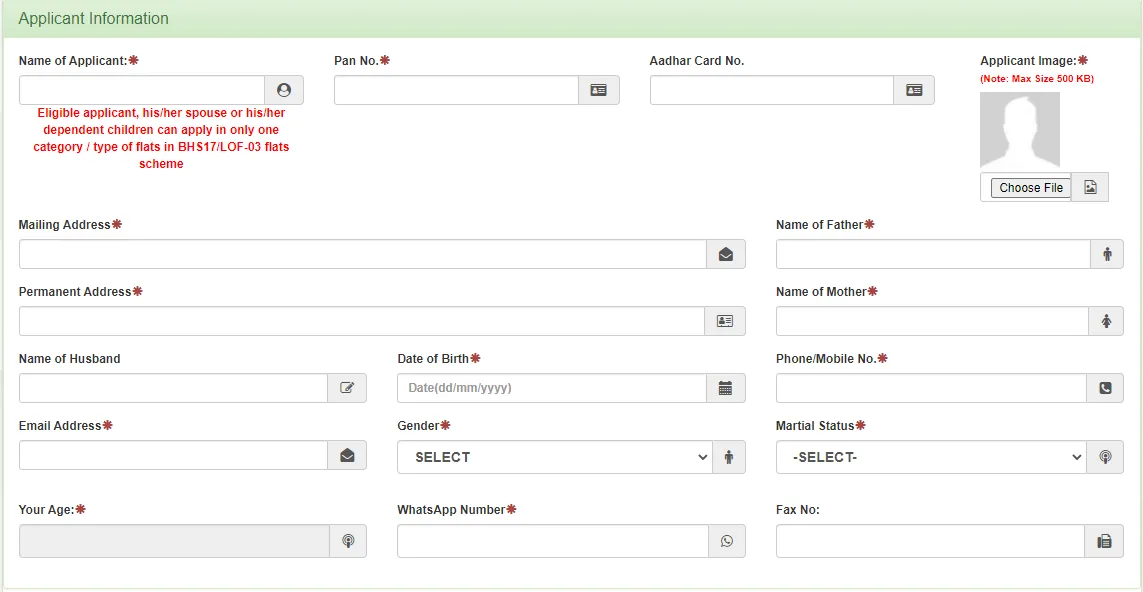Open the Gender SELECT dropdown
The width and height of the screenshot is (1143, 592).
(x=554, y=457)
